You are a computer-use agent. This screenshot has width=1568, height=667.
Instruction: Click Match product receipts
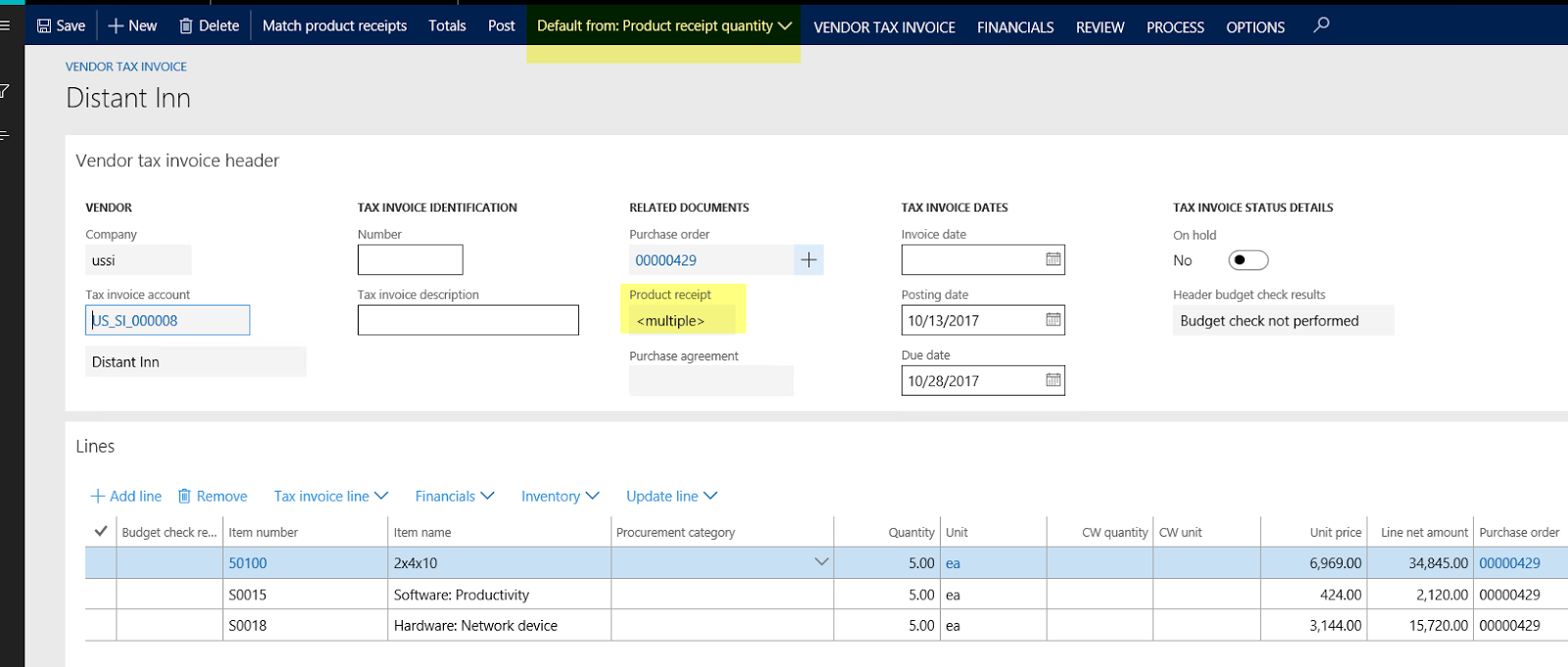[x=334, y=25]
